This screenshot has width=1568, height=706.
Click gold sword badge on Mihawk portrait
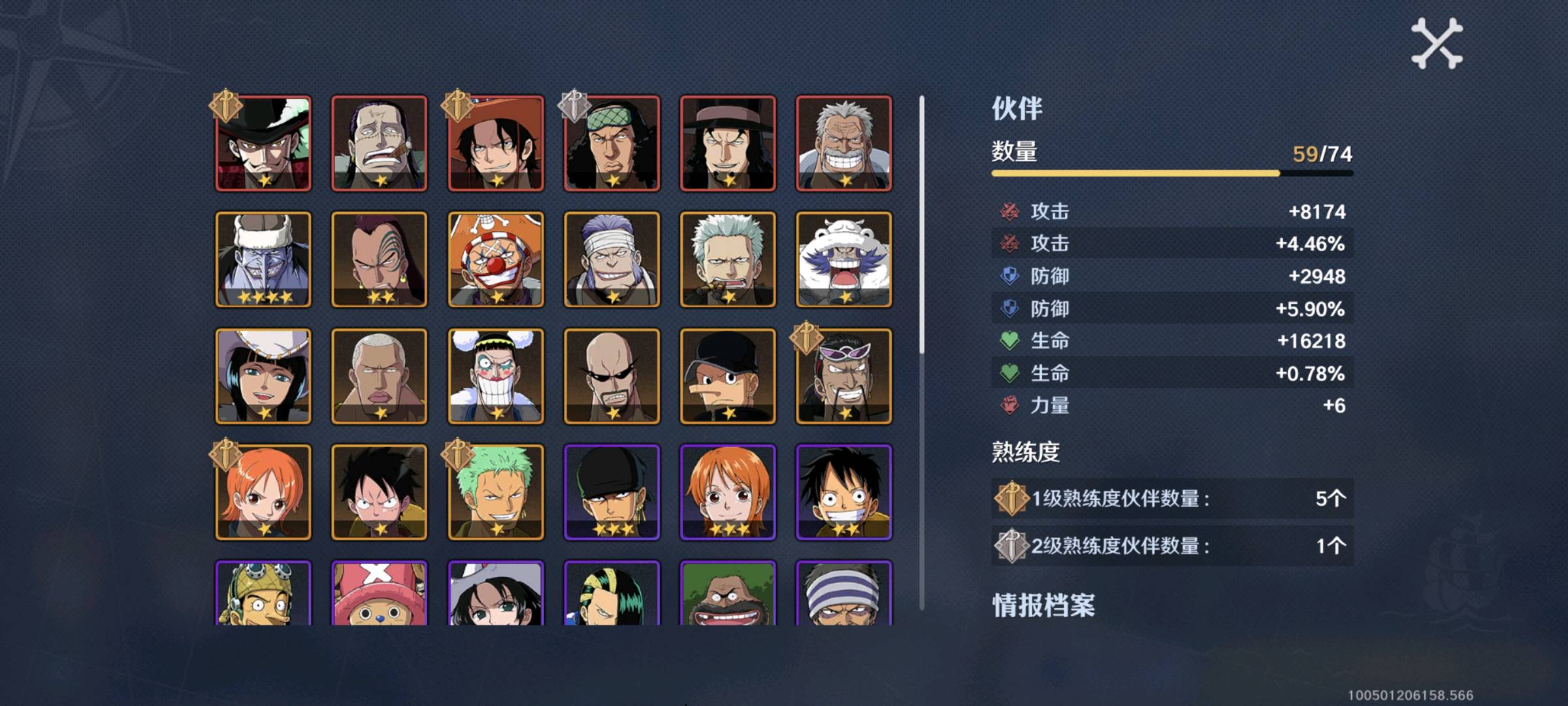pyautogui.click(x=226, y=105)
